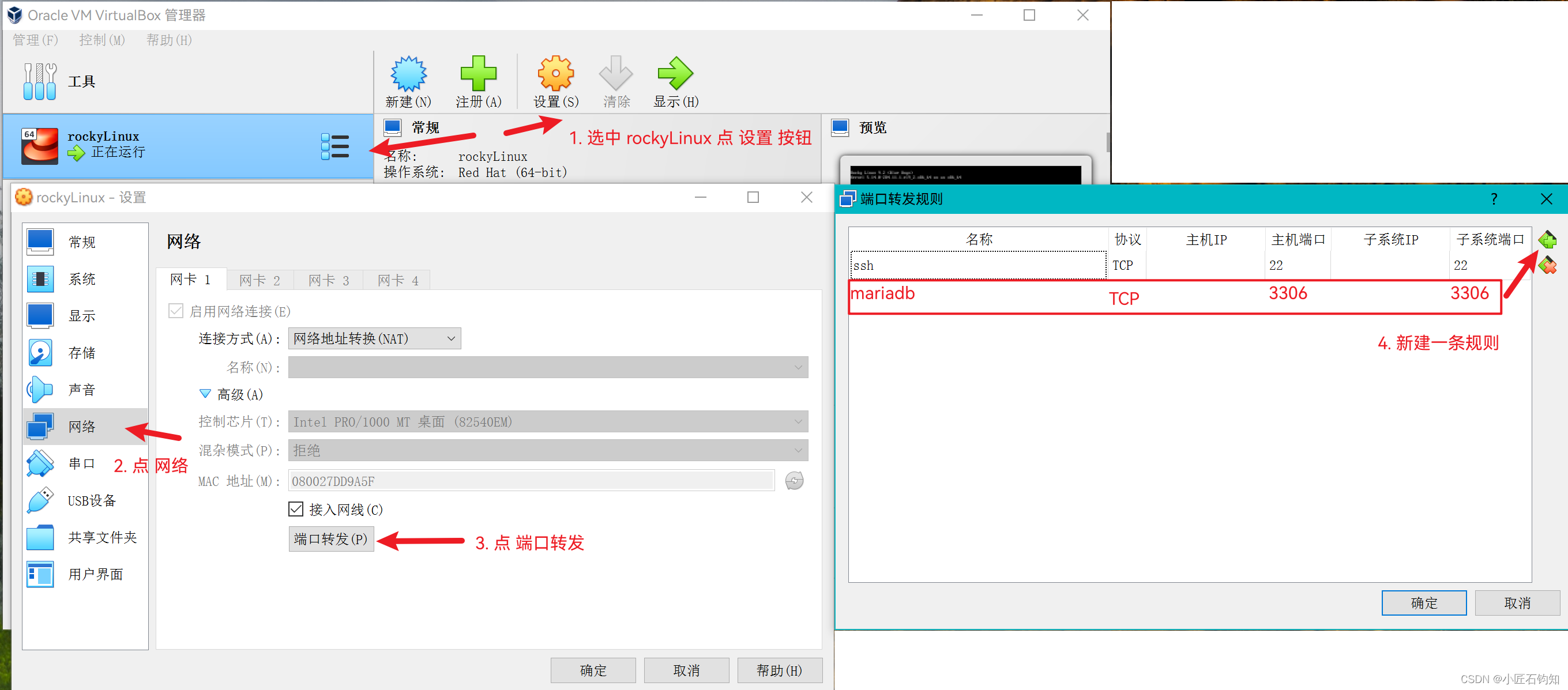Click Port Forwarding (端口转发) button
The width and height of the screenshot is (1568, 690).
tap(331, 539)
